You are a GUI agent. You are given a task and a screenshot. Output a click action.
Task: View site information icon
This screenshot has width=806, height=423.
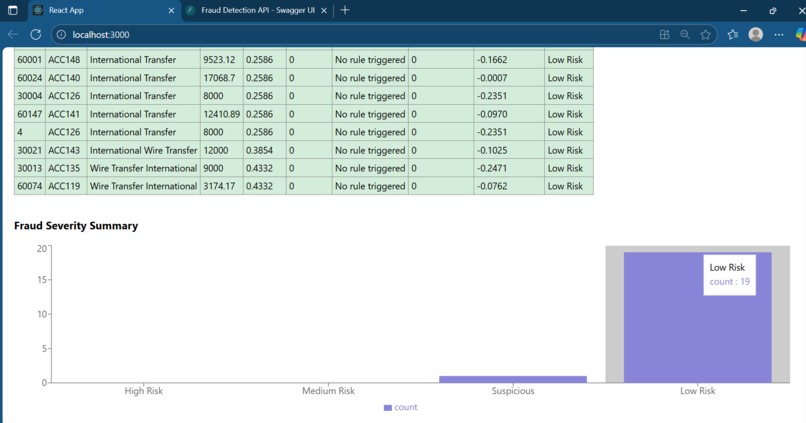[61, 34]
